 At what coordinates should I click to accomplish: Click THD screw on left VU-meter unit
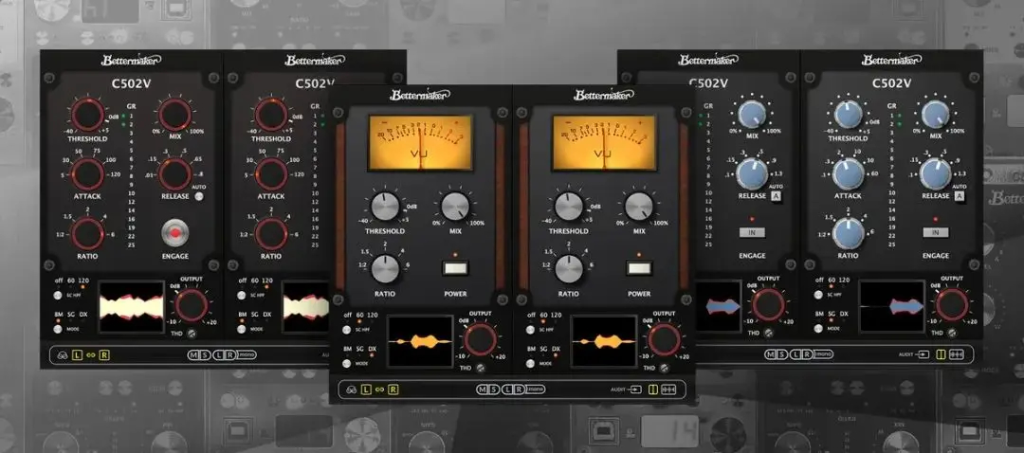tap(481, 368)
